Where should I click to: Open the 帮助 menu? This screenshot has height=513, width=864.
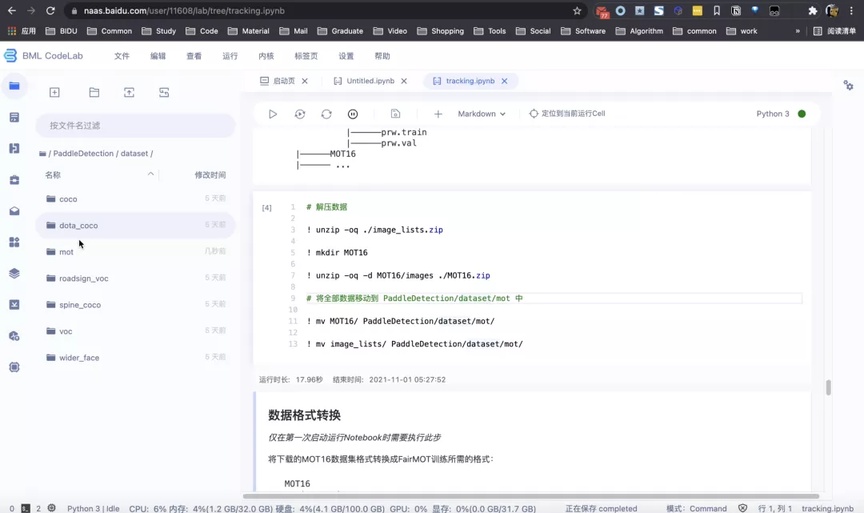pyautogui.click(x=382, y=56)
